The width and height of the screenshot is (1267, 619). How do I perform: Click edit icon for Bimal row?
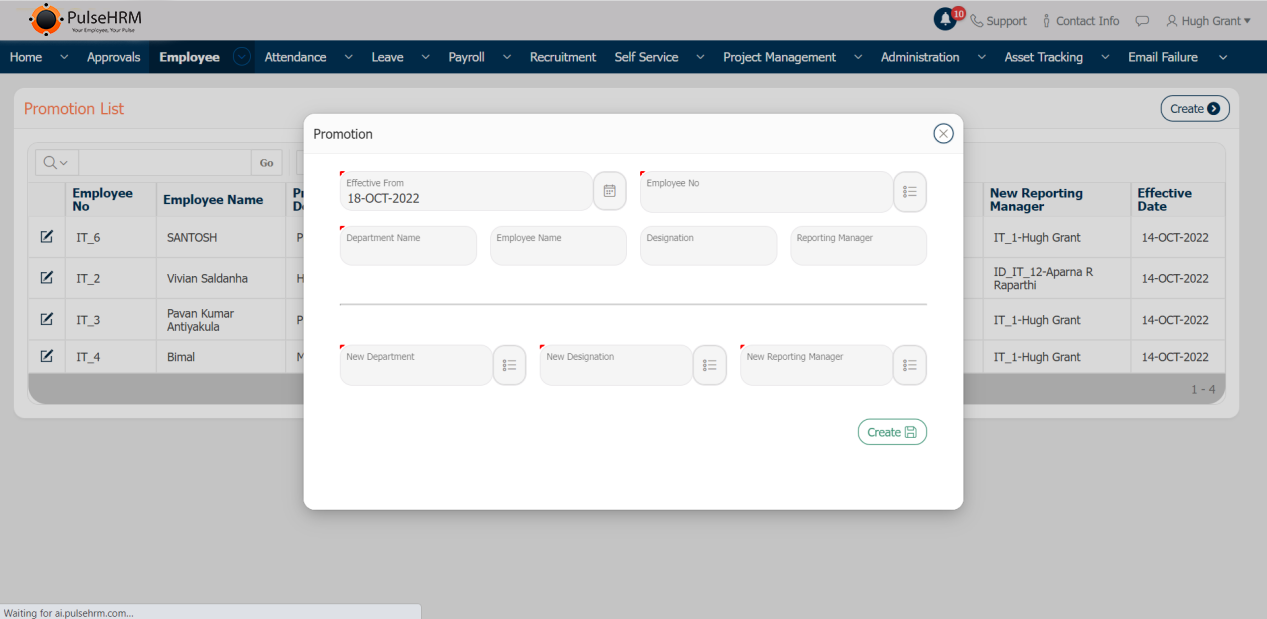pyautogui.click(x=46, y=356)
